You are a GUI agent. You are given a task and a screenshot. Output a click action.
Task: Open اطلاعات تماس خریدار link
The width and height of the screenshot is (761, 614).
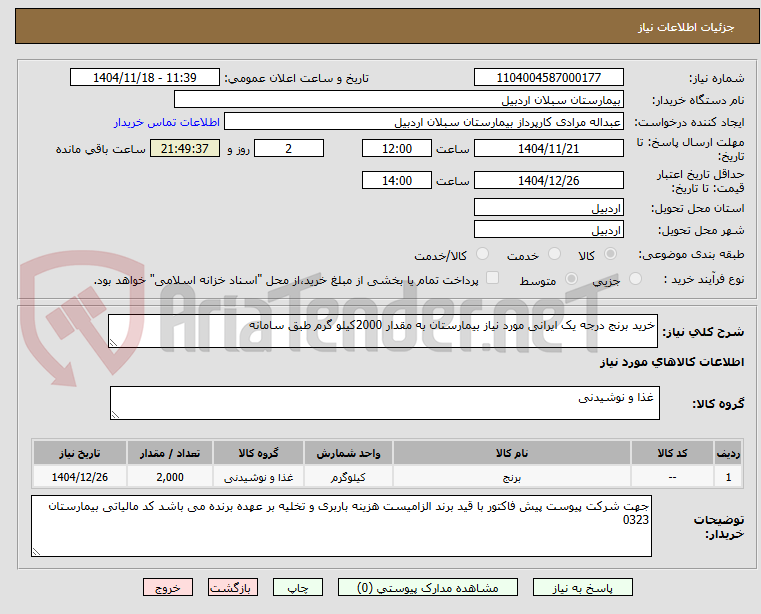166,122
